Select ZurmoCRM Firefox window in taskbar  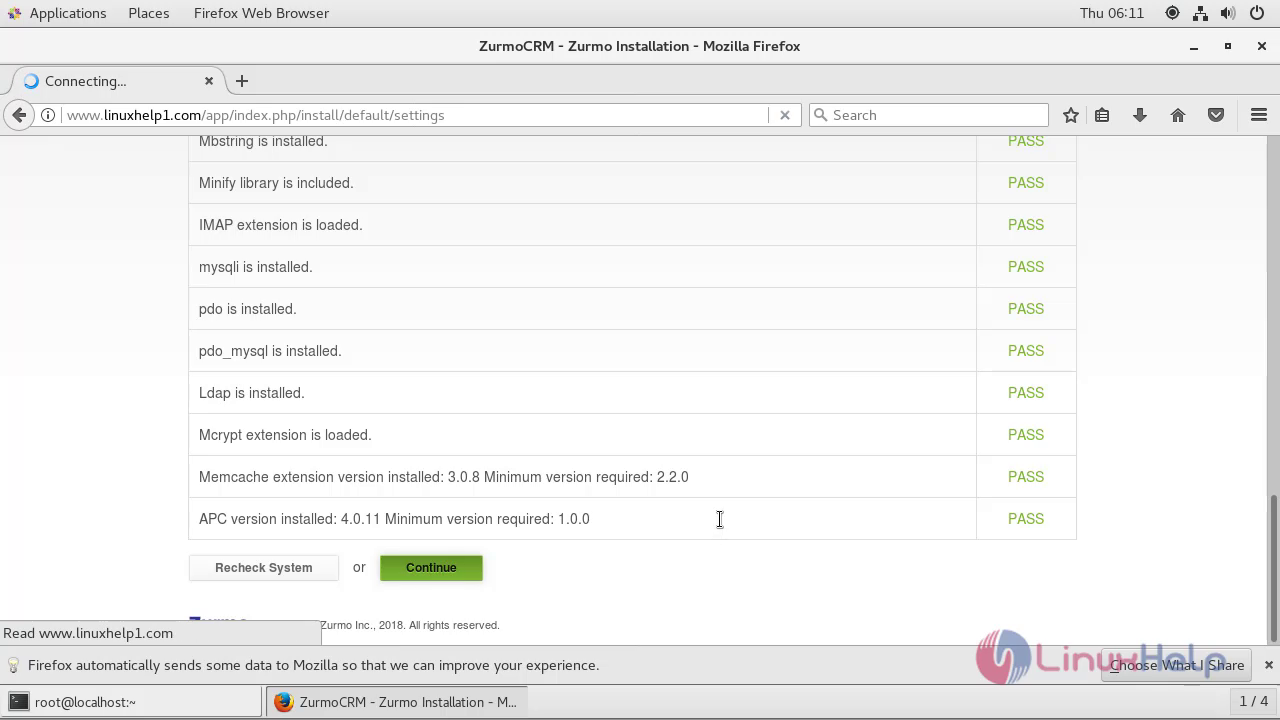click(395, 702)
